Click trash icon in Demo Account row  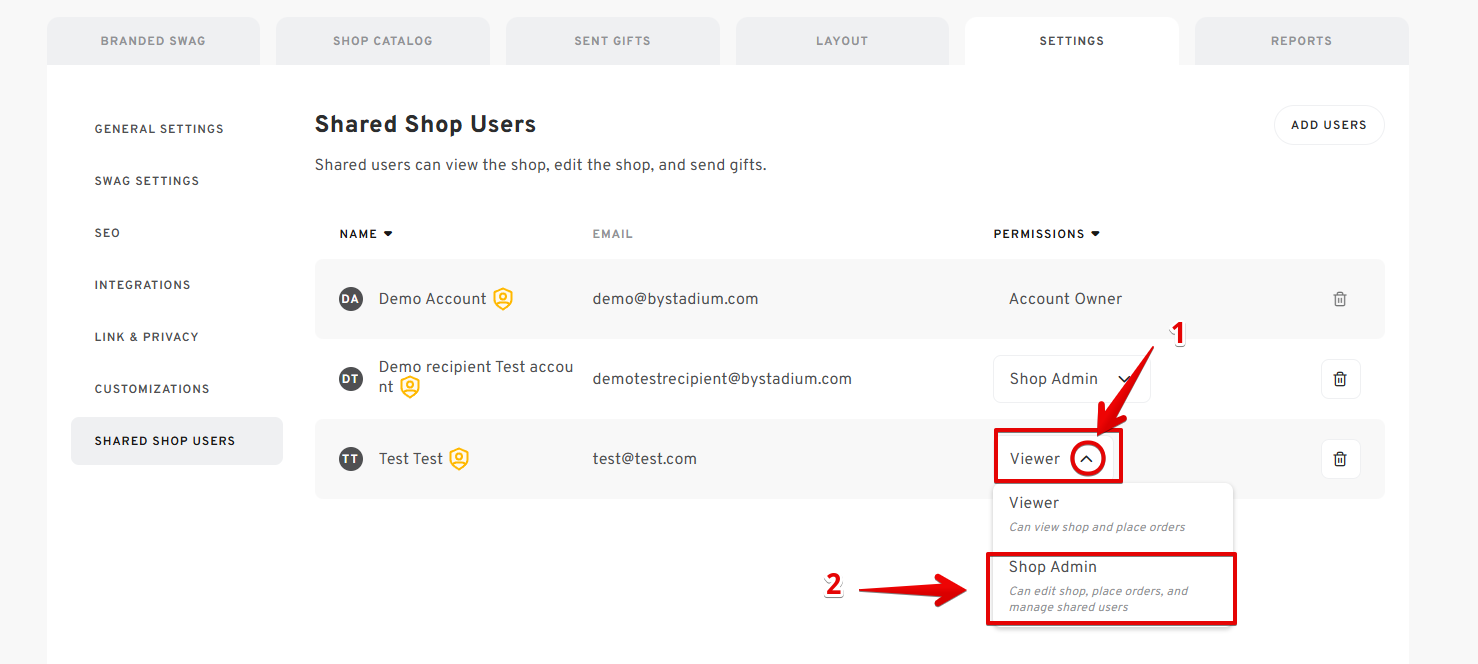1340,299
